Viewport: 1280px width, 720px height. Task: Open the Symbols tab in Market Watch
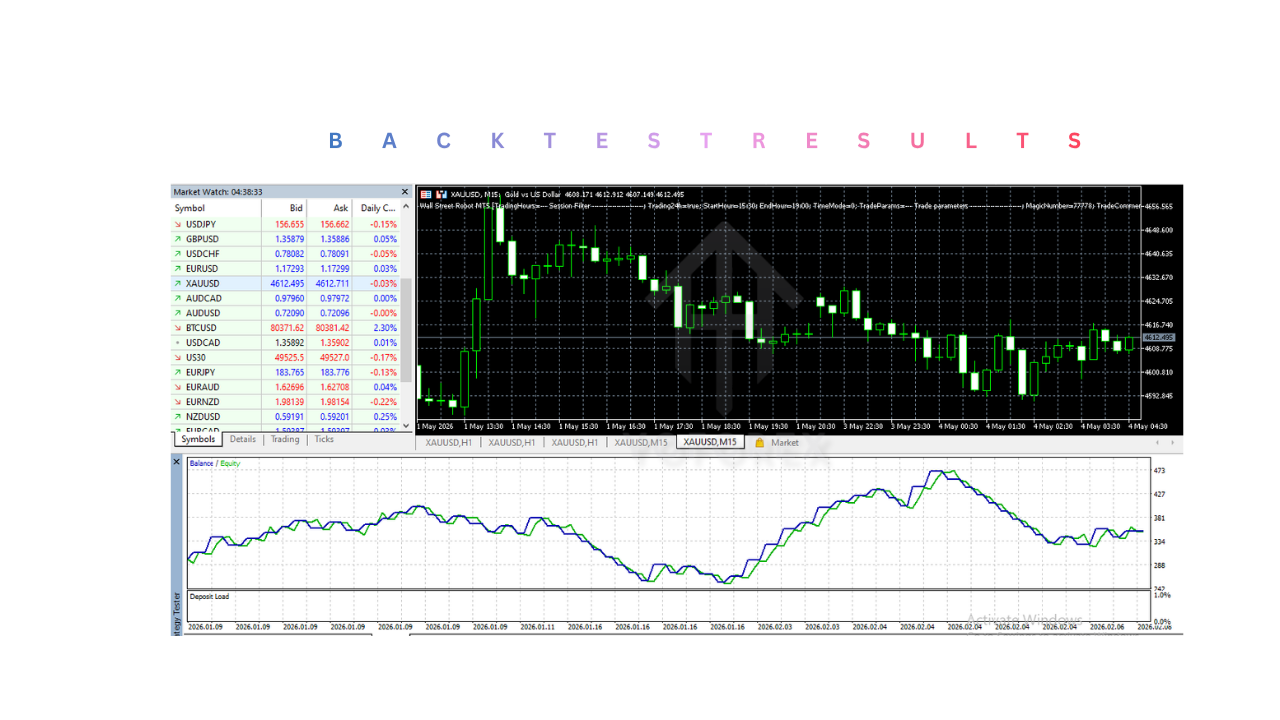click(198, 439)
